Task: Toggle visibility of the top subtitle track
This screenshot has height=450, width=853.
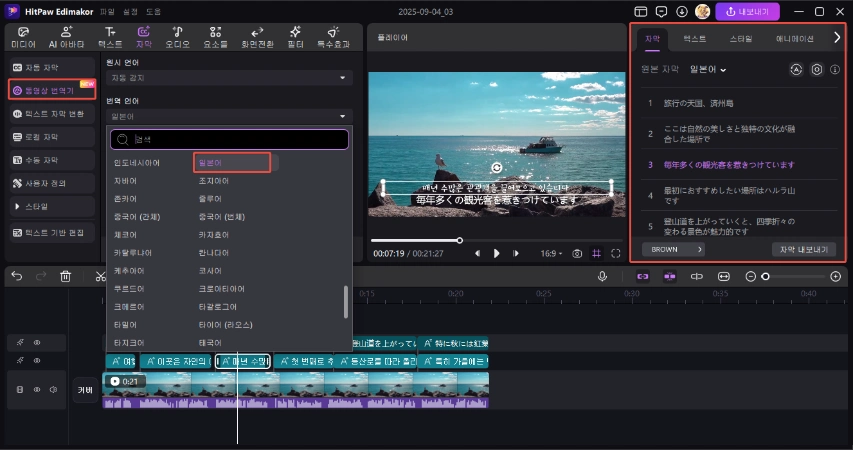Action: 37,342
